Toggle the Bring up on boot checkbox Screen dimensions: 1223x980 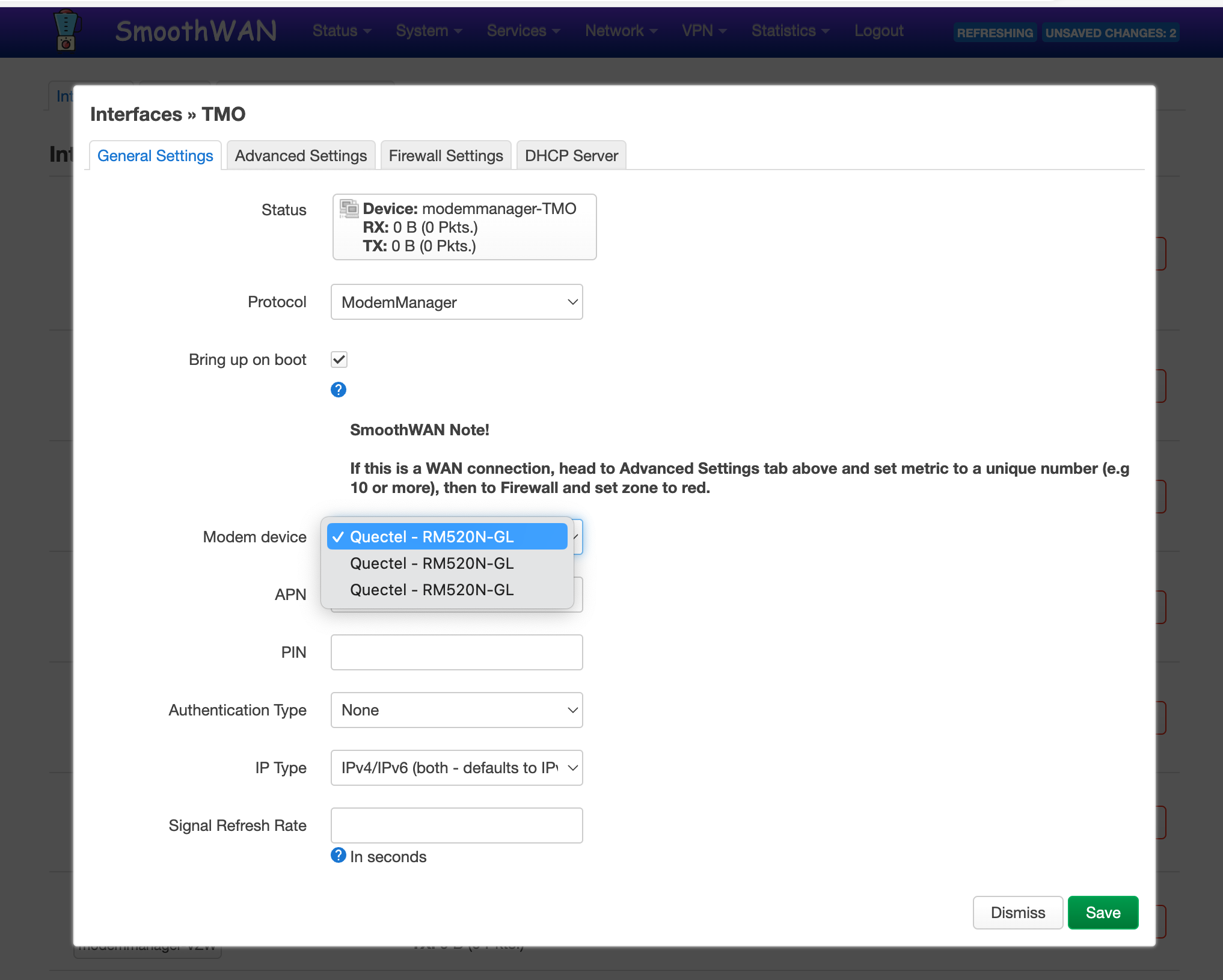tap(339, 360)
